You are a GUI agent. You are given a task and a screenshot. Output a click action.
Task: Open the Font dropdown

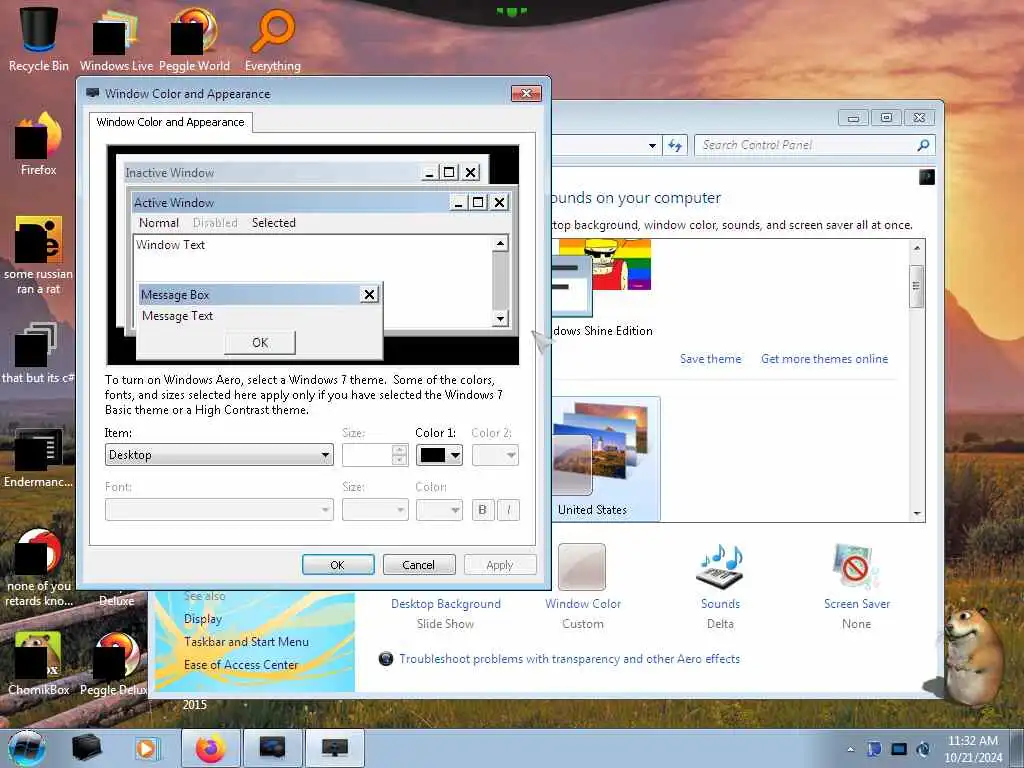pos(219,509)
